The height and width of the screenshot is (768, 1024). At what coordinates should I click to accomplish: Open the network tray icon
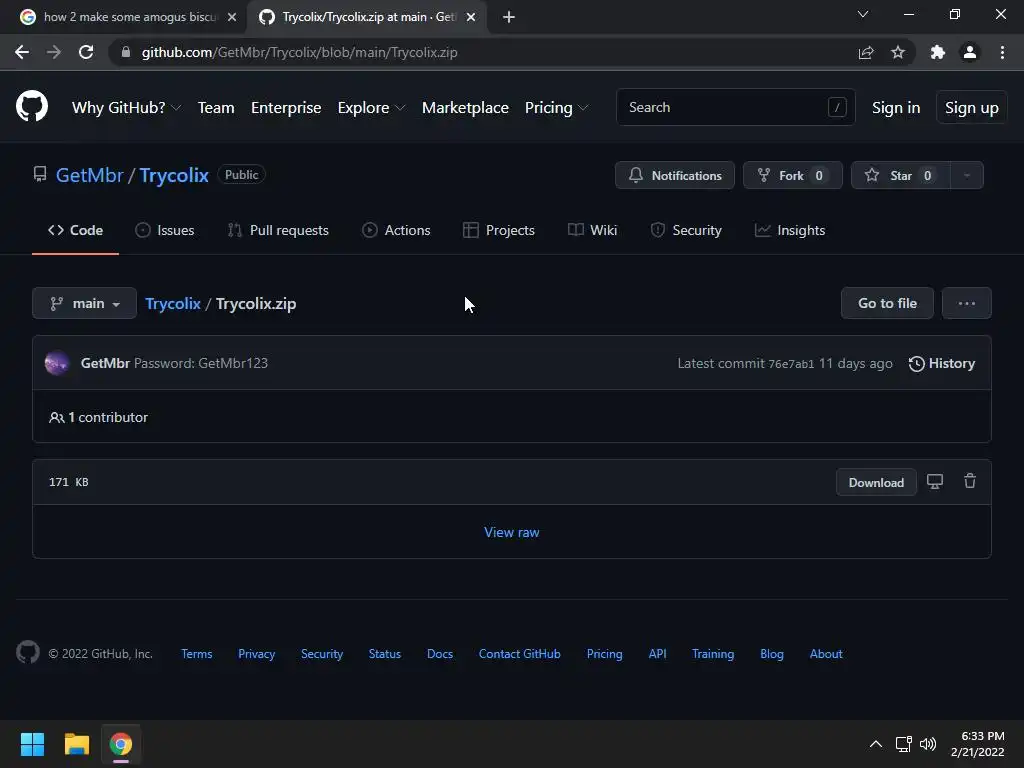pyautogui.click(x=904, y=744)
